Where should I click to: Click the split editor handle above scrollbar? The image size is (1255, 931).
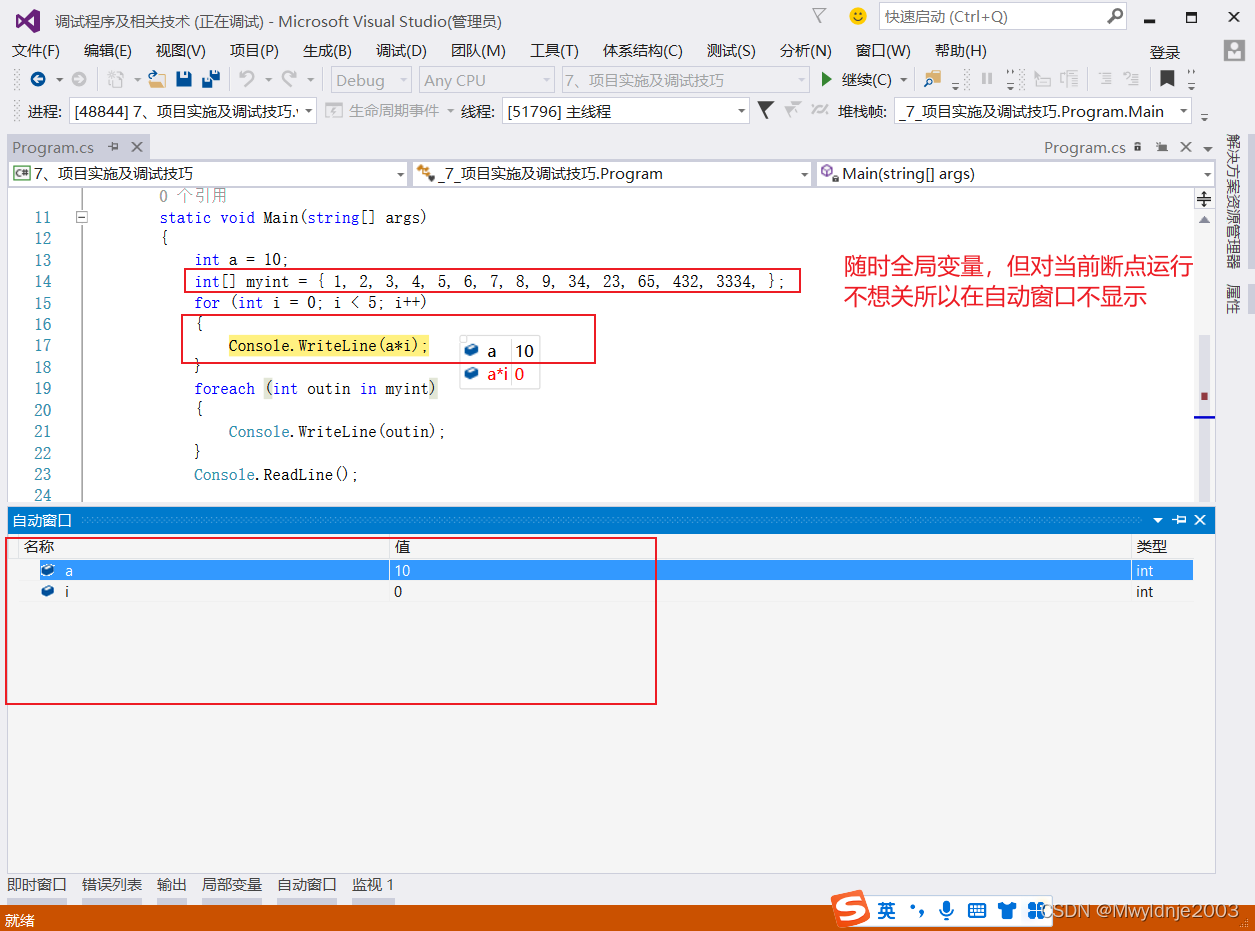pos(1204,199)
